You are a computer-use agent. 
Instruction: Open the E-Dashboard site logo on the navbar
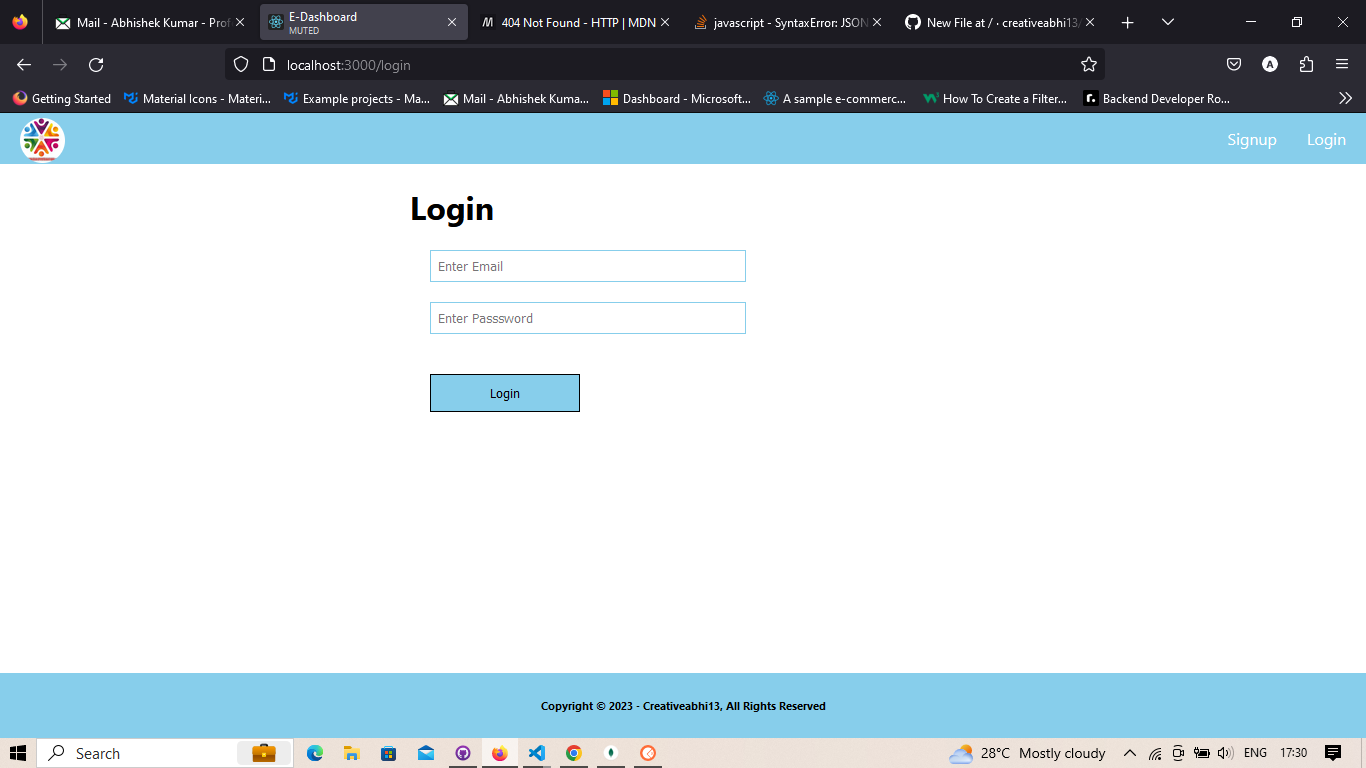click(x=41, y=139)
